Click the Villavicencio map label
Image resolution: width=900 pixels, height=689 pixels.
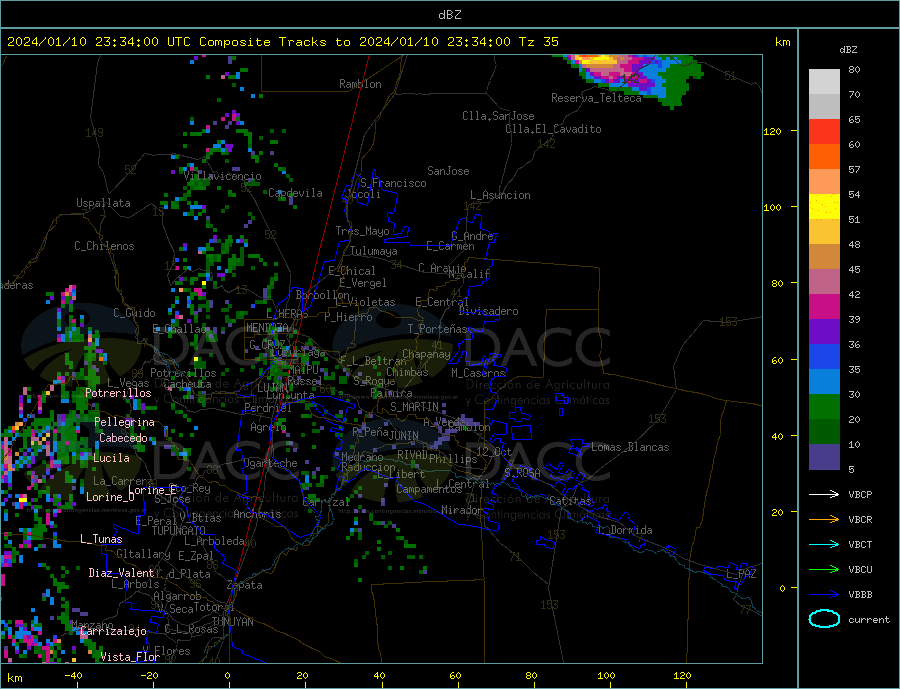coord(222,176)
